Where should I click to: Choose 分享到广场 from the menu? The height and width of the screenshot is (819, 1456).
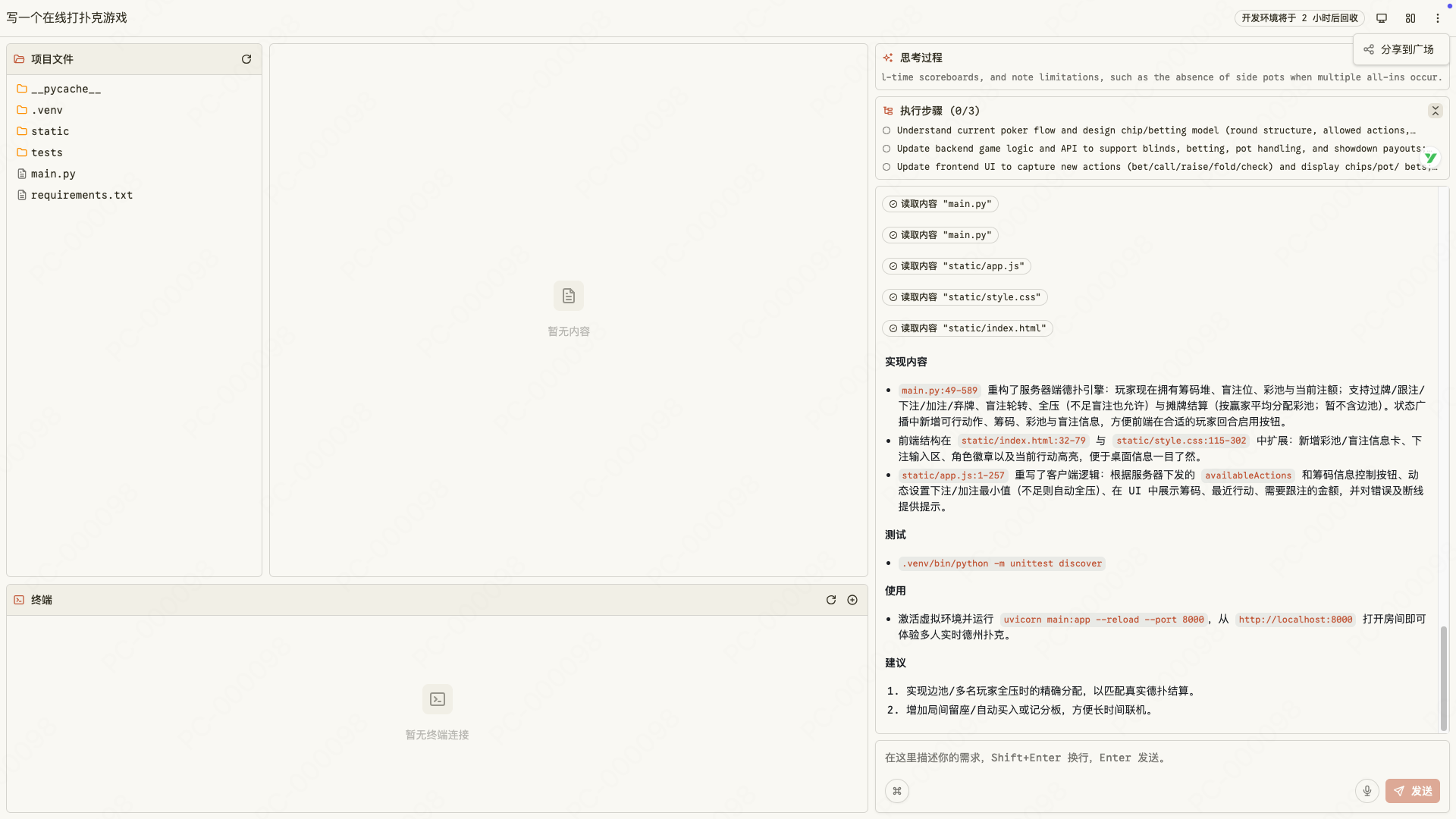(x=1401, y=49)
